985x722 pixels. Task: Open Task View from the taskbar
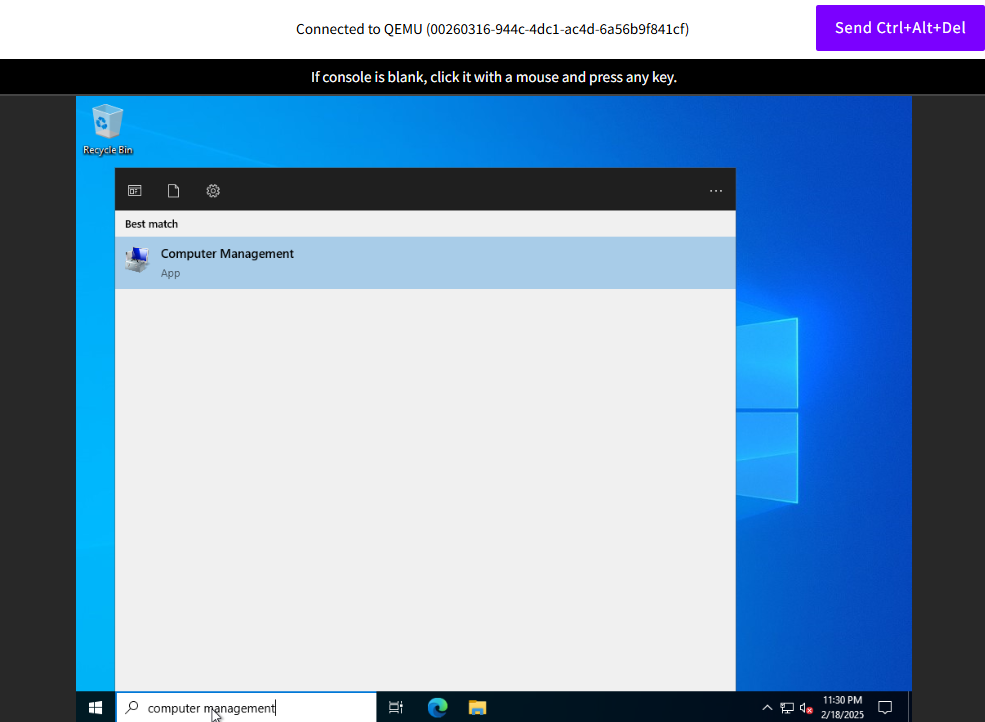pos(396,708)
